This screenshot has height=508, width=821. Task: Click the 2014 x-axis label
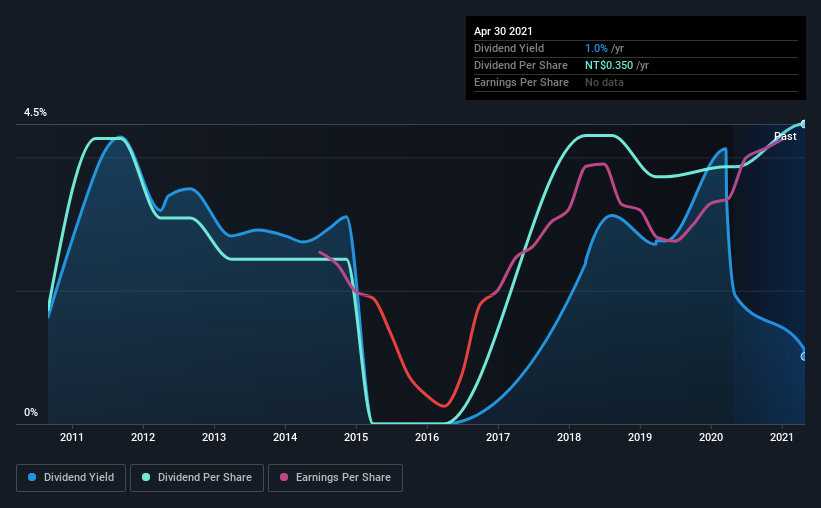[285, 437]
